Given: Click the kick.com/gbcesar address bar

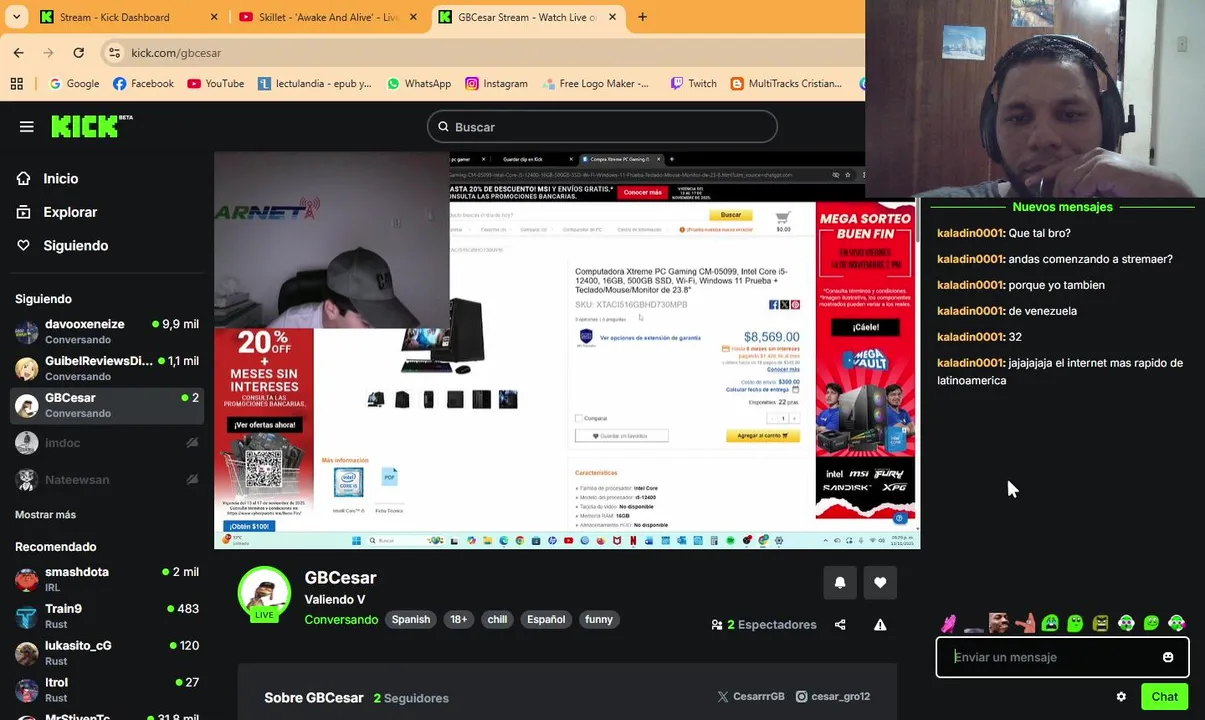Looking at the screenshot, I should pyautogui.click(x=480, y=53).
